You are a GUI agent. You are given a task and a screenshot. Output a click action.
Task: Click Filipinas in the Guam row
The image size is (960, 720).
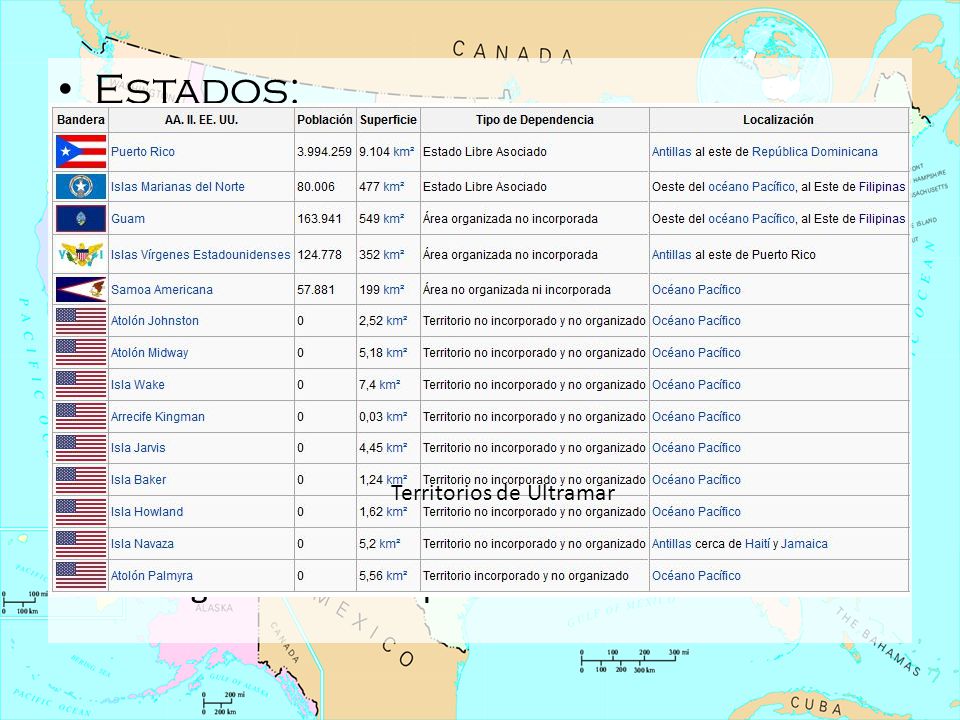[x=882, y=219]
